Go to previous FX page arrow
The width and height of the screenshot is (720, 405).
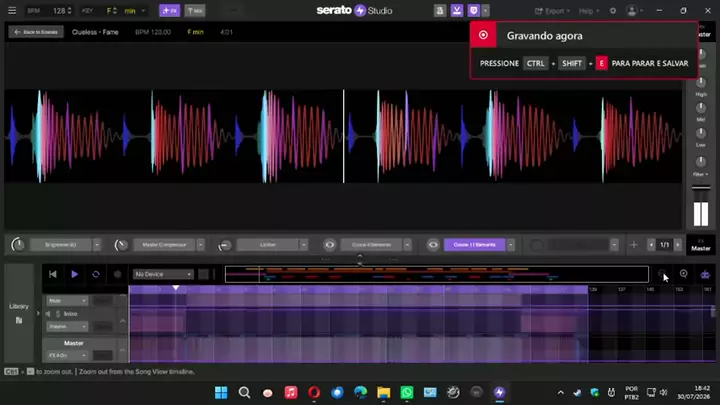click(651, 245)
